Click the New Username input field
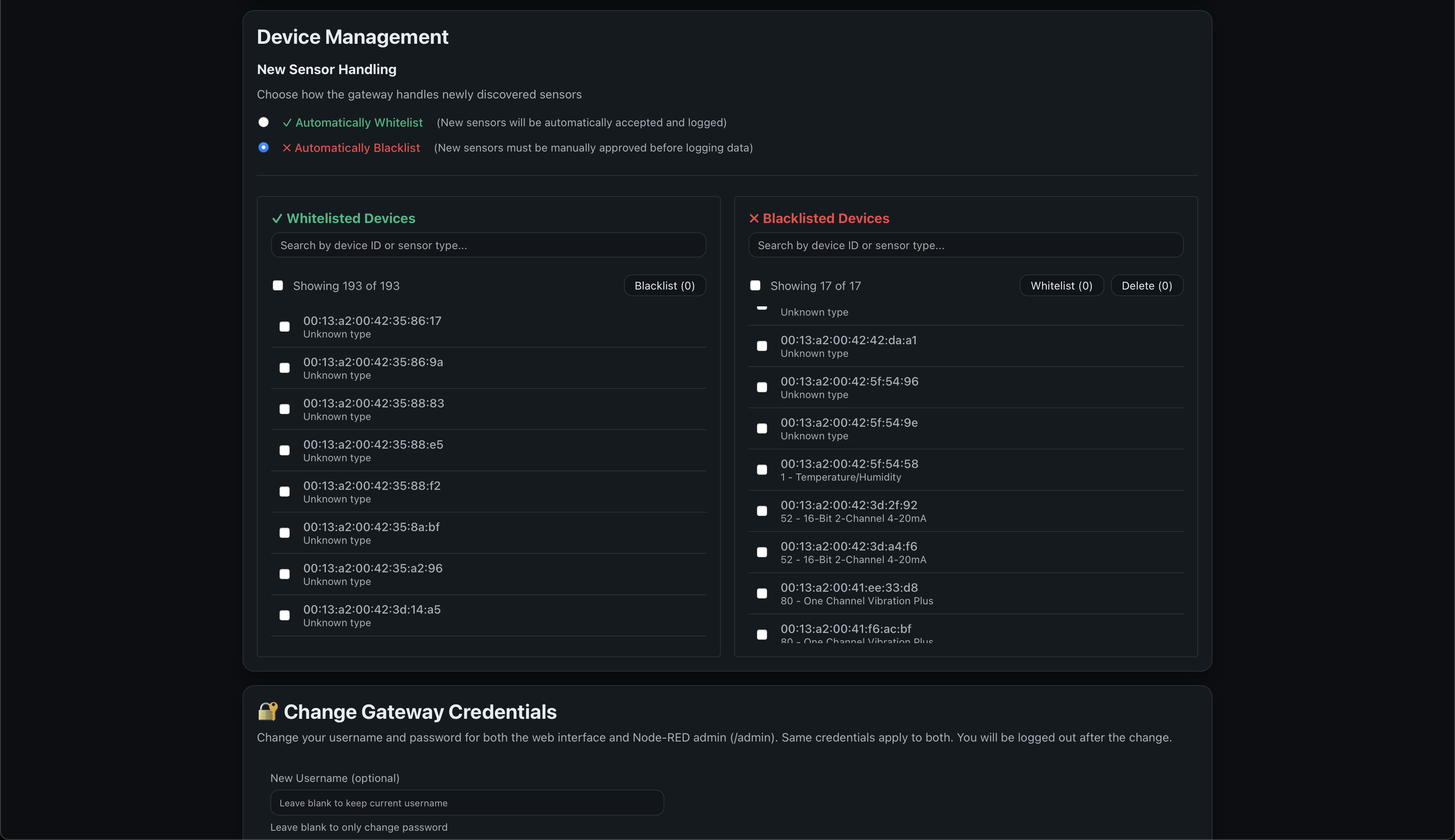The width and height of the screenshot is (1455, 840). coord(466,803)
